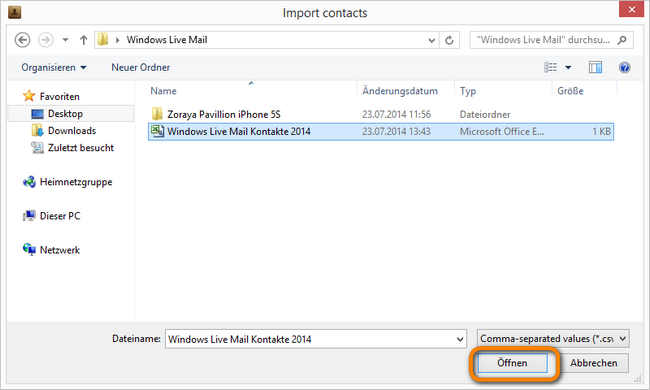Go back with the back arrow

click(x=22, y=40)
